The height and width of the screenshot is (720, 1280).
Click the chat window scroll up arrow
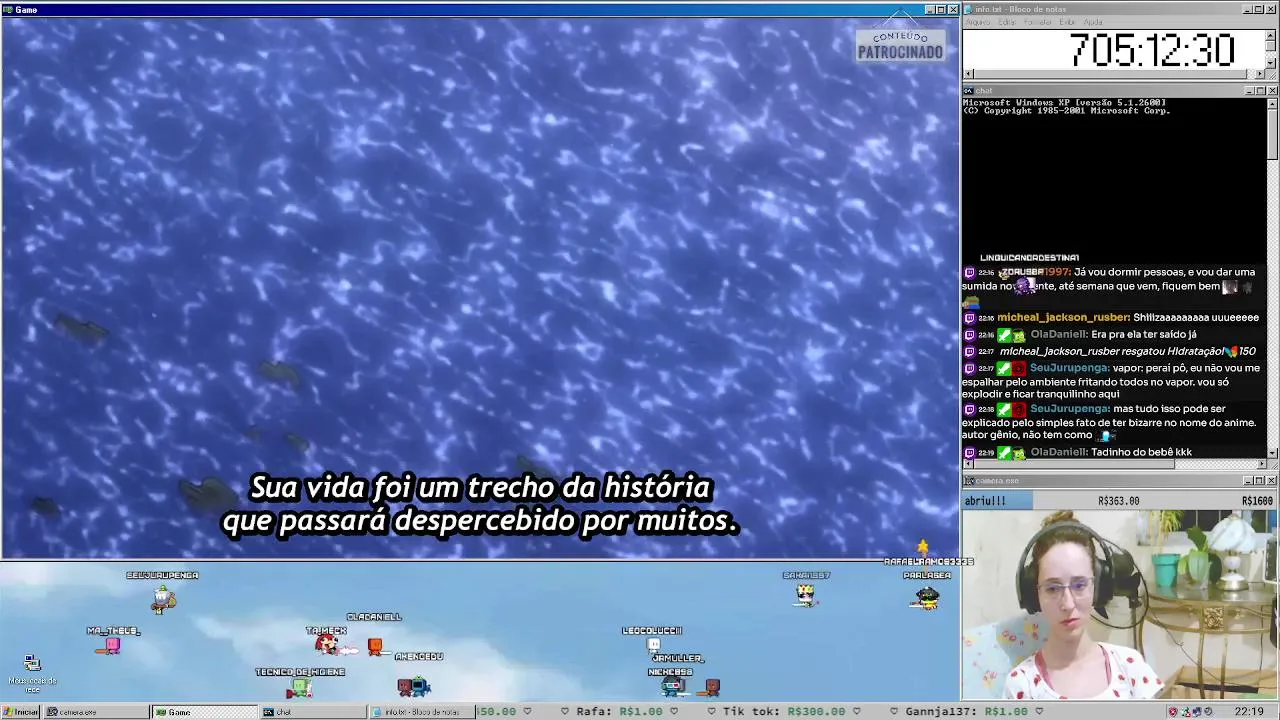[1272, 102]
